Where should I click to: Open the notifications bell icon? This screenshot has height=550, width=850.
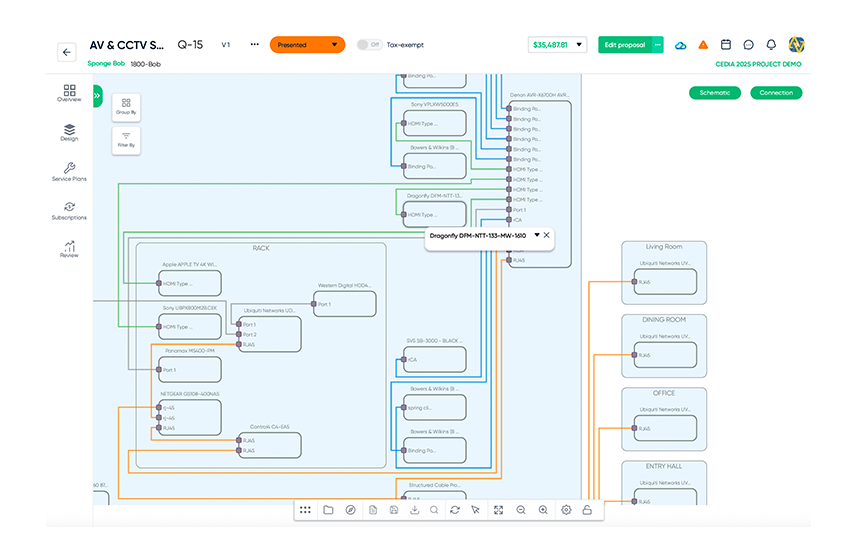pos(771,45)
